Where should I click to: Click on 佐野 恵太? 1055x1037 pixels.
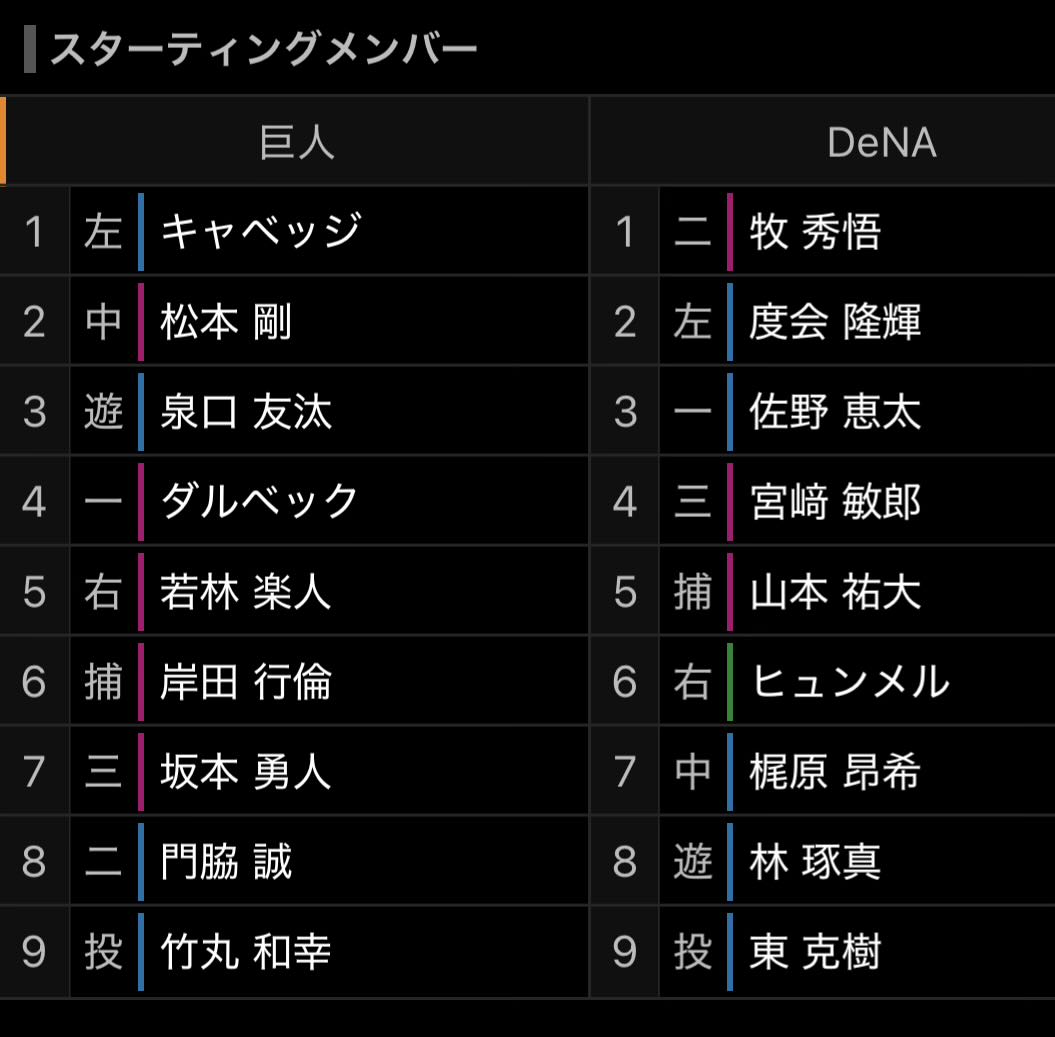835,412
